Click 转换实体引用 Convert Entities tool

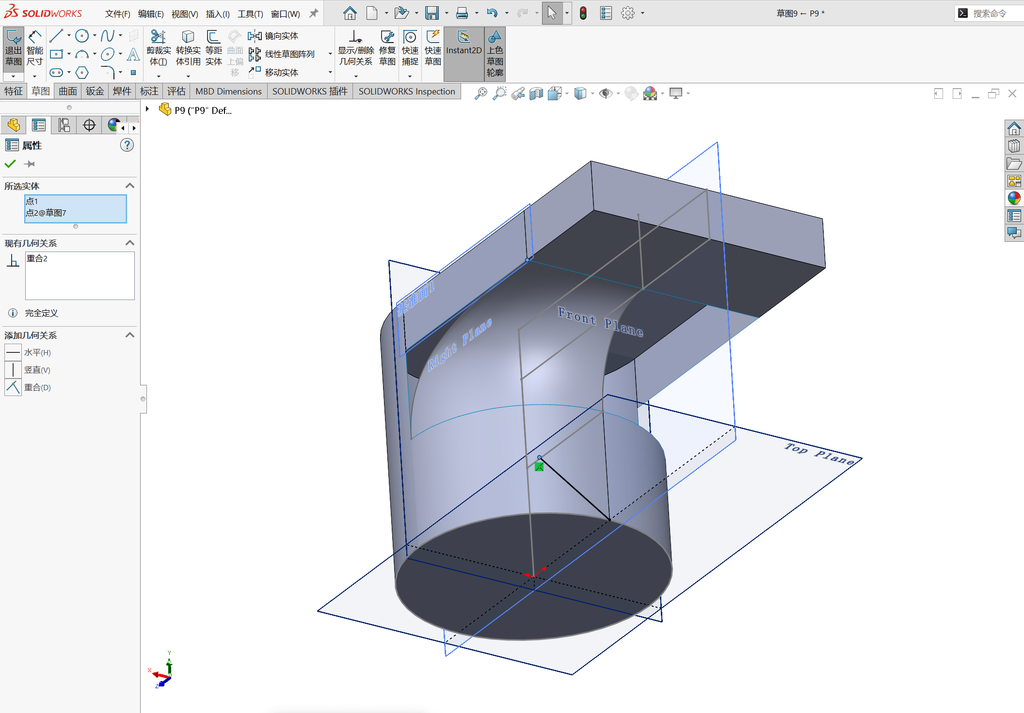coord(188,48)
